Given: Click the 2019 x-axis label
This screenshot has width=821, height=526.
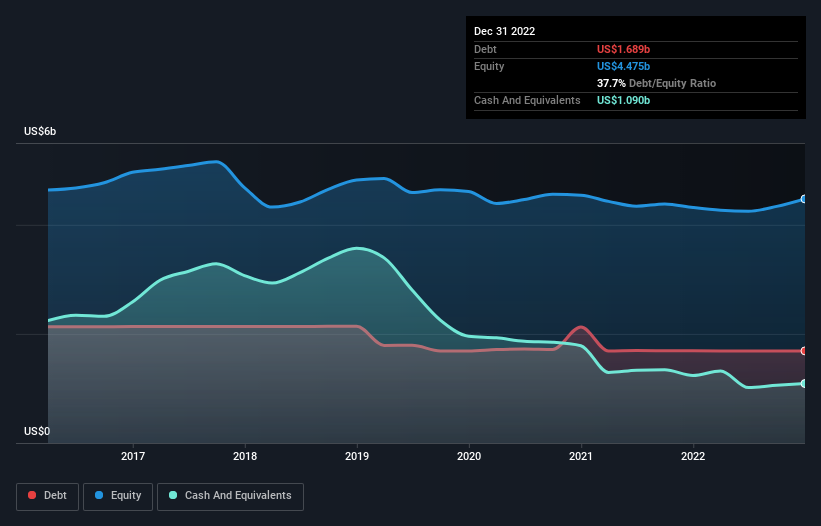Looking at the screenshot, I should tap(357, 456).
